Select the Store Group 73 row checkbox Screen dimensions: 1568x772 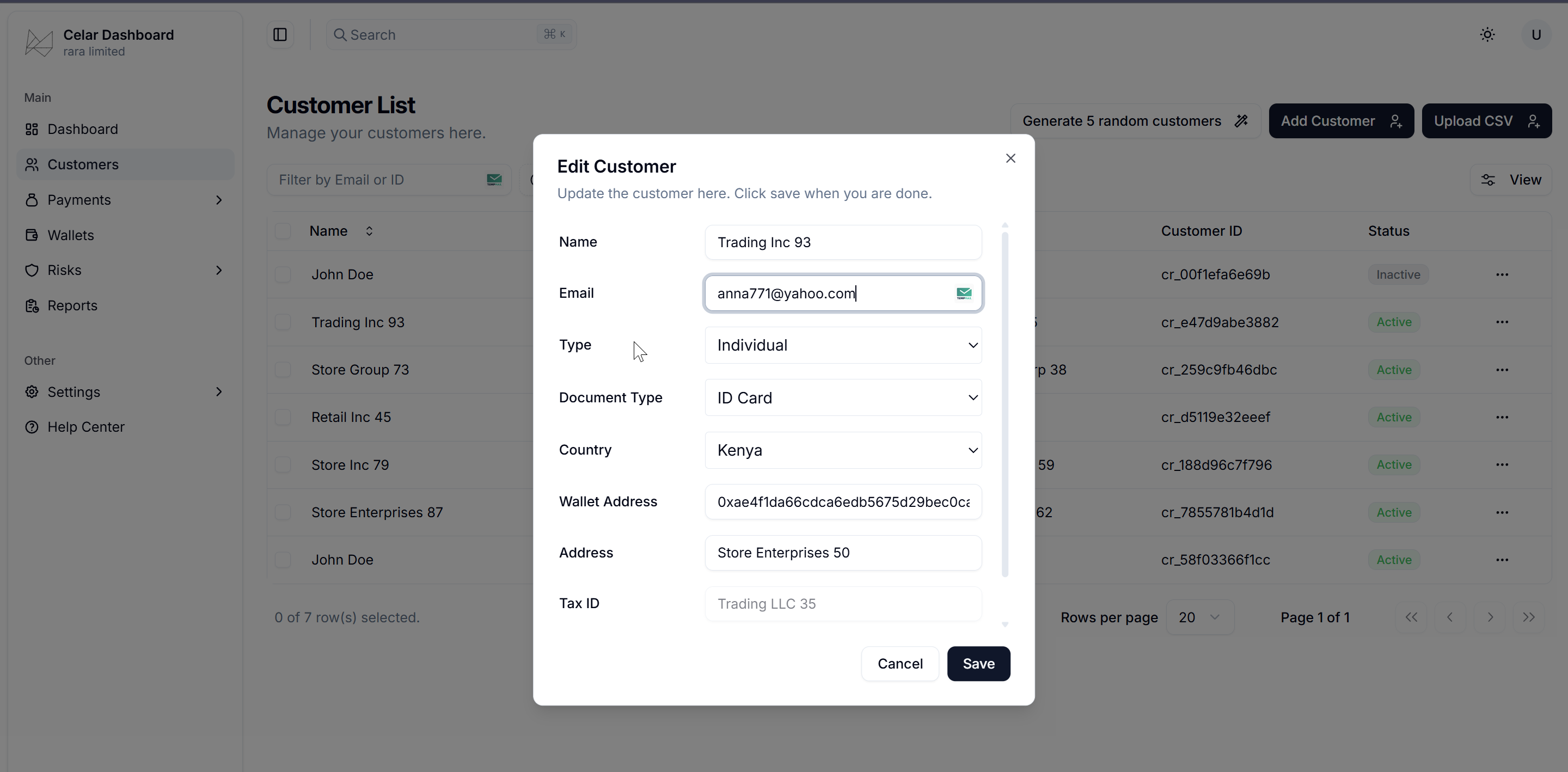click(283, 370)
